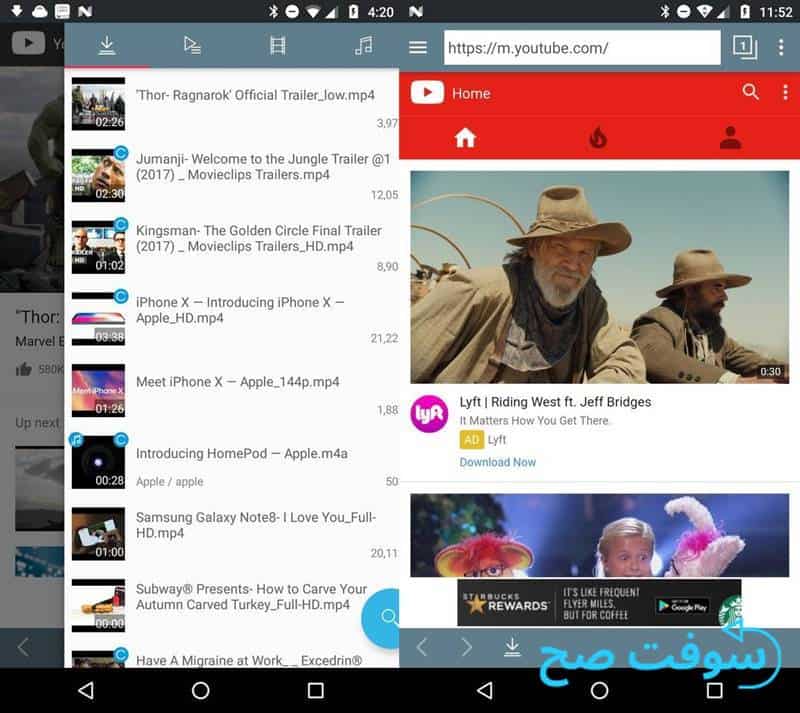Open Kingsman The Golden Circle Final Trailer file
The width and height of the screenshot is (800, 713).
(x=232, y=247)
